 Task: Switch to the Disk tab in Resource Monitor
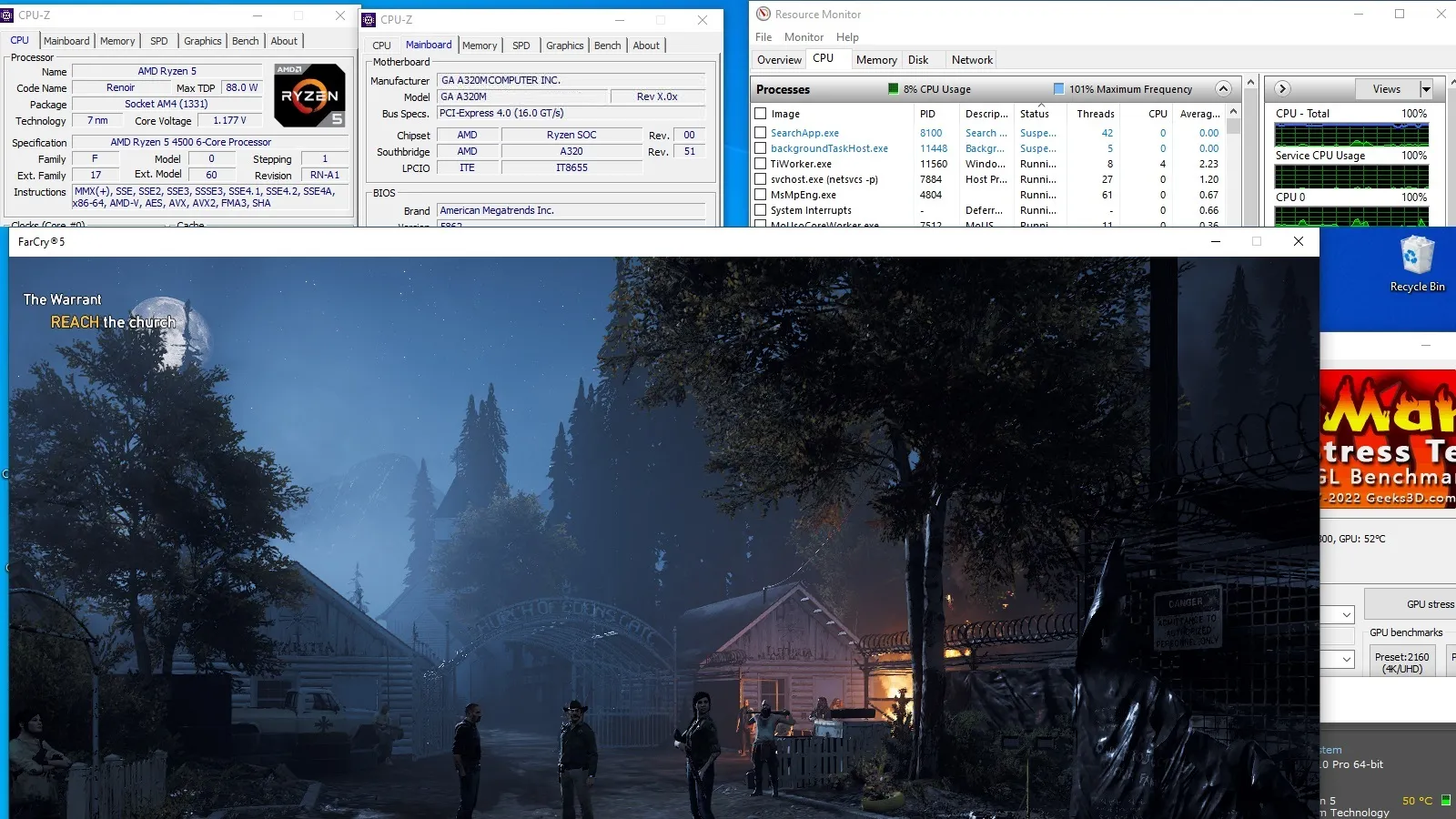(918, 60)
